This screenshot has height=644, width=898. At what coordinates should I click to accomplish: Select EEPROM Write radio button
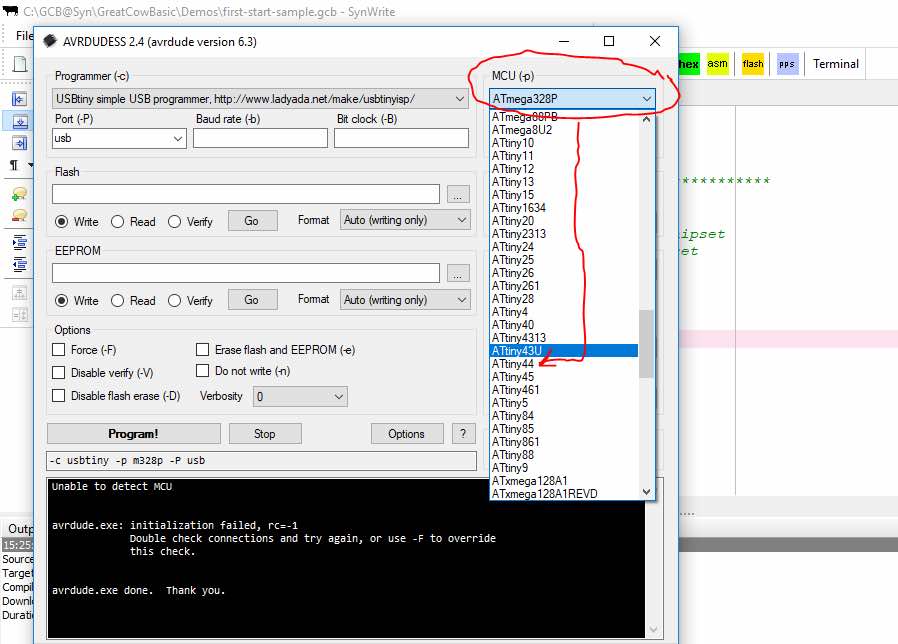coord(62,301)
